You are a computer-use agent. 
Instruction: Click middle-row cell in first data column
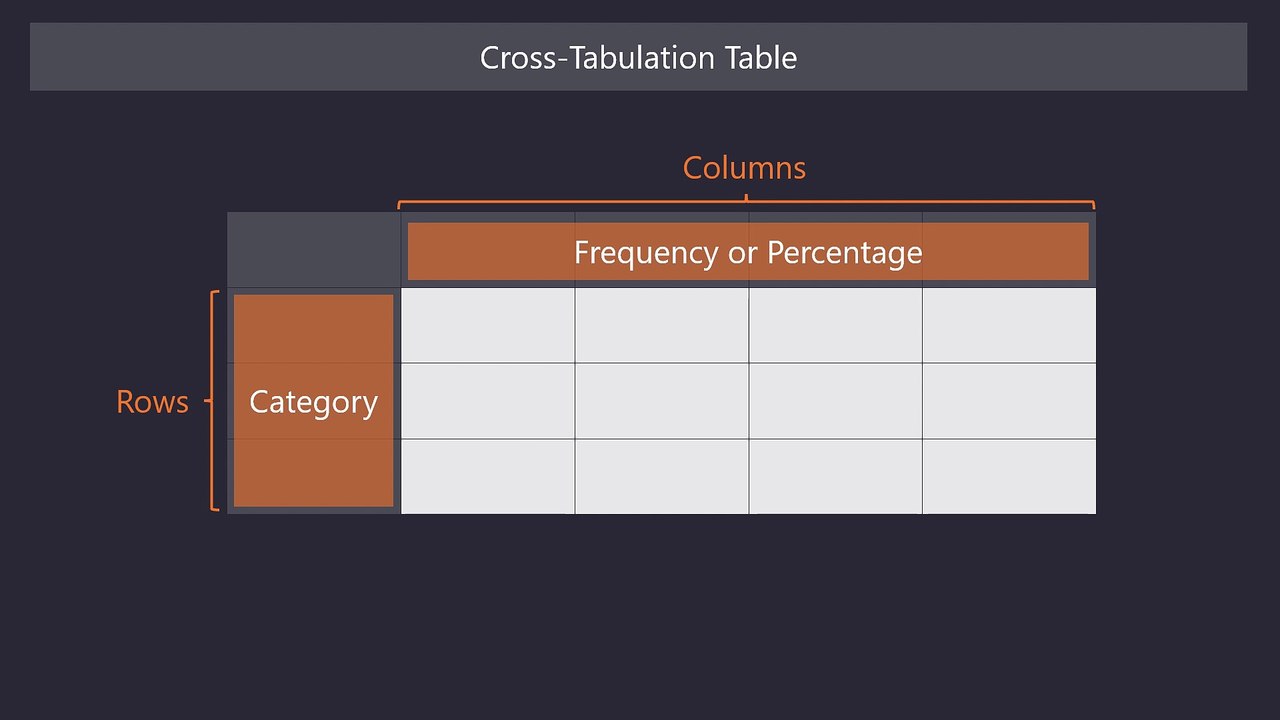488,401
